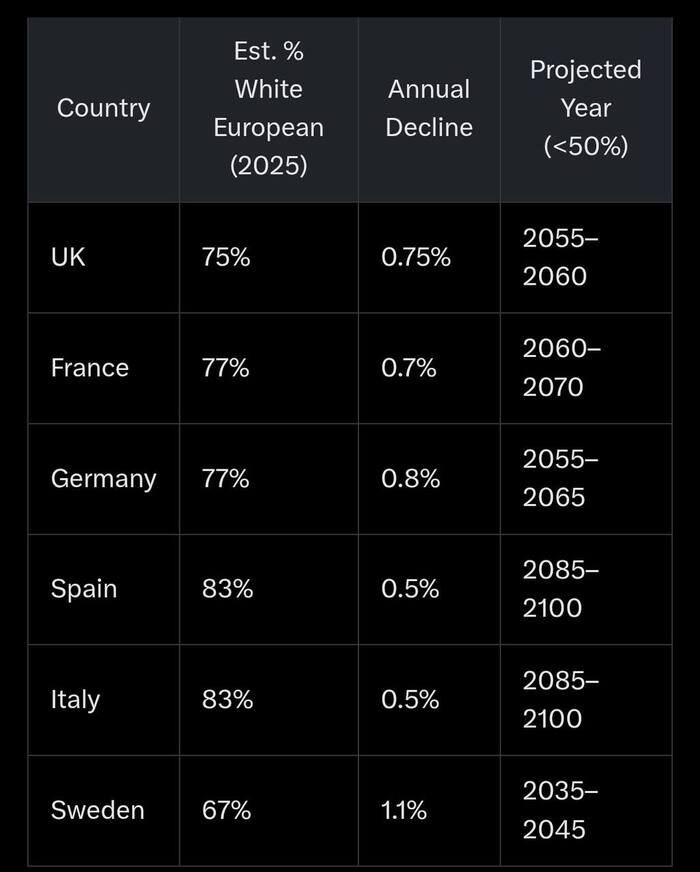Click the Country column header
The image size is (700, 872).
103,108
